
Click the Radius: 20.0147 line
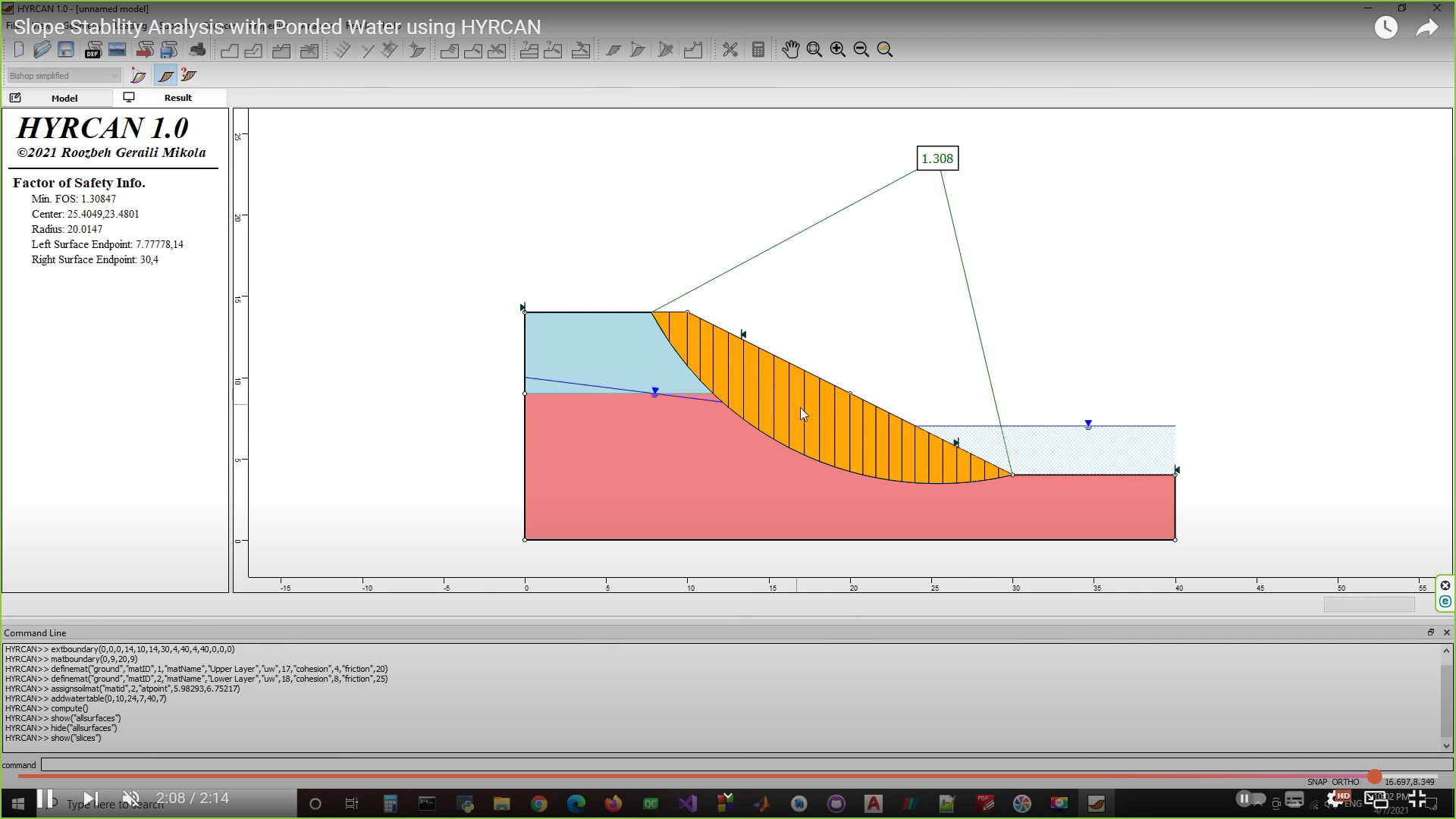(x=67, y=229)
